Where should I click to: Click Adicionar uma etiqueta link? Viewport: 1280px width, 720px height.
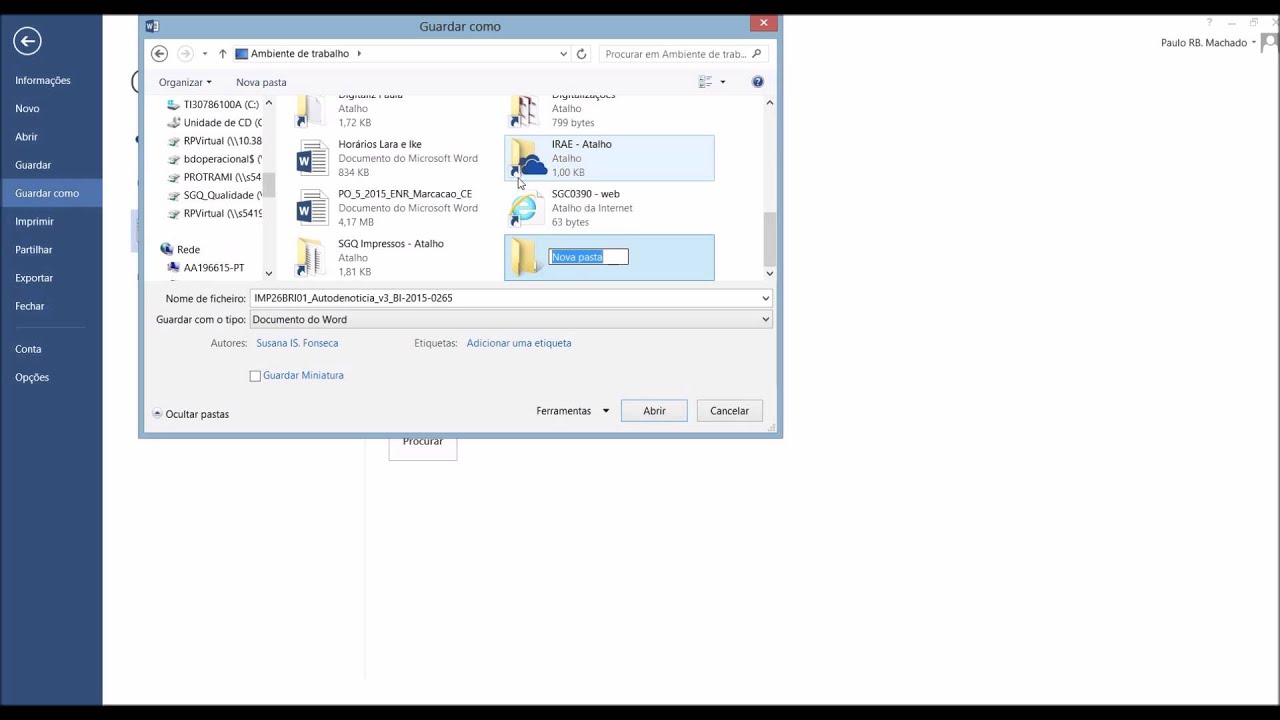pyautogui.click(x=519, y=343)
